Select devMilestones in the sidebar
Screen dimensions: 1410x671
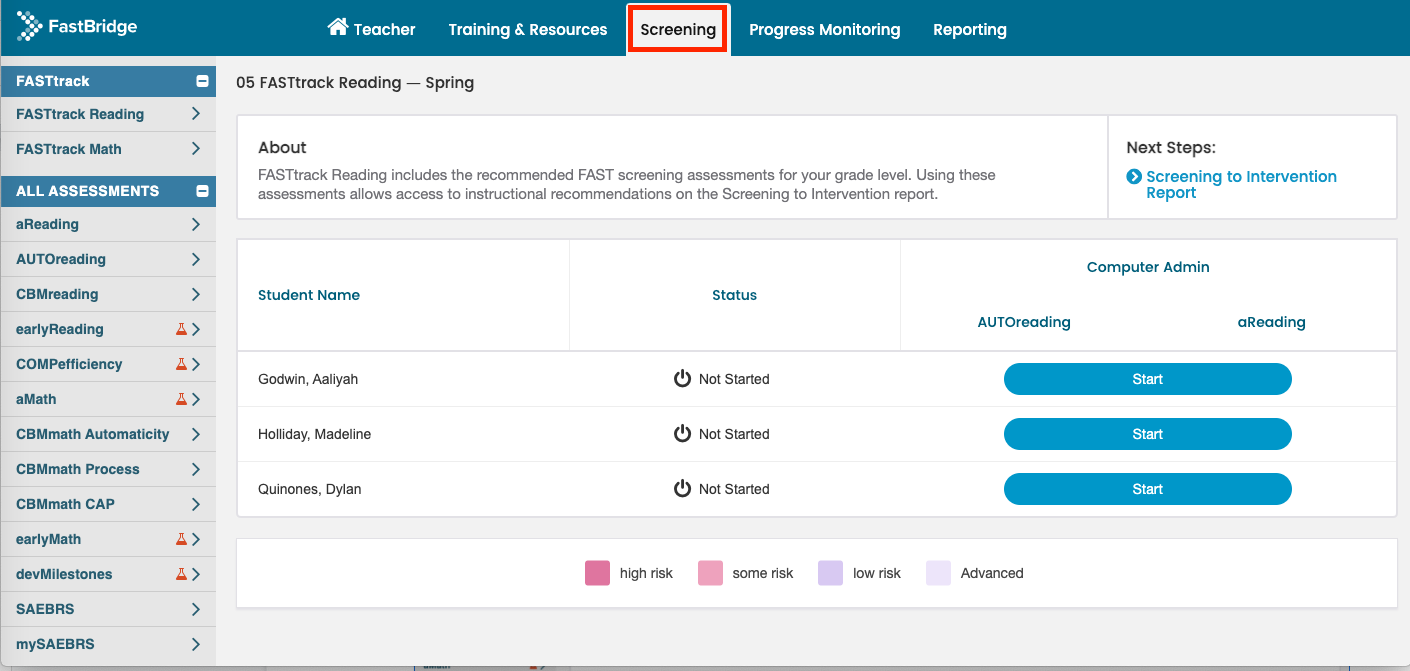(x=64, y=574)
